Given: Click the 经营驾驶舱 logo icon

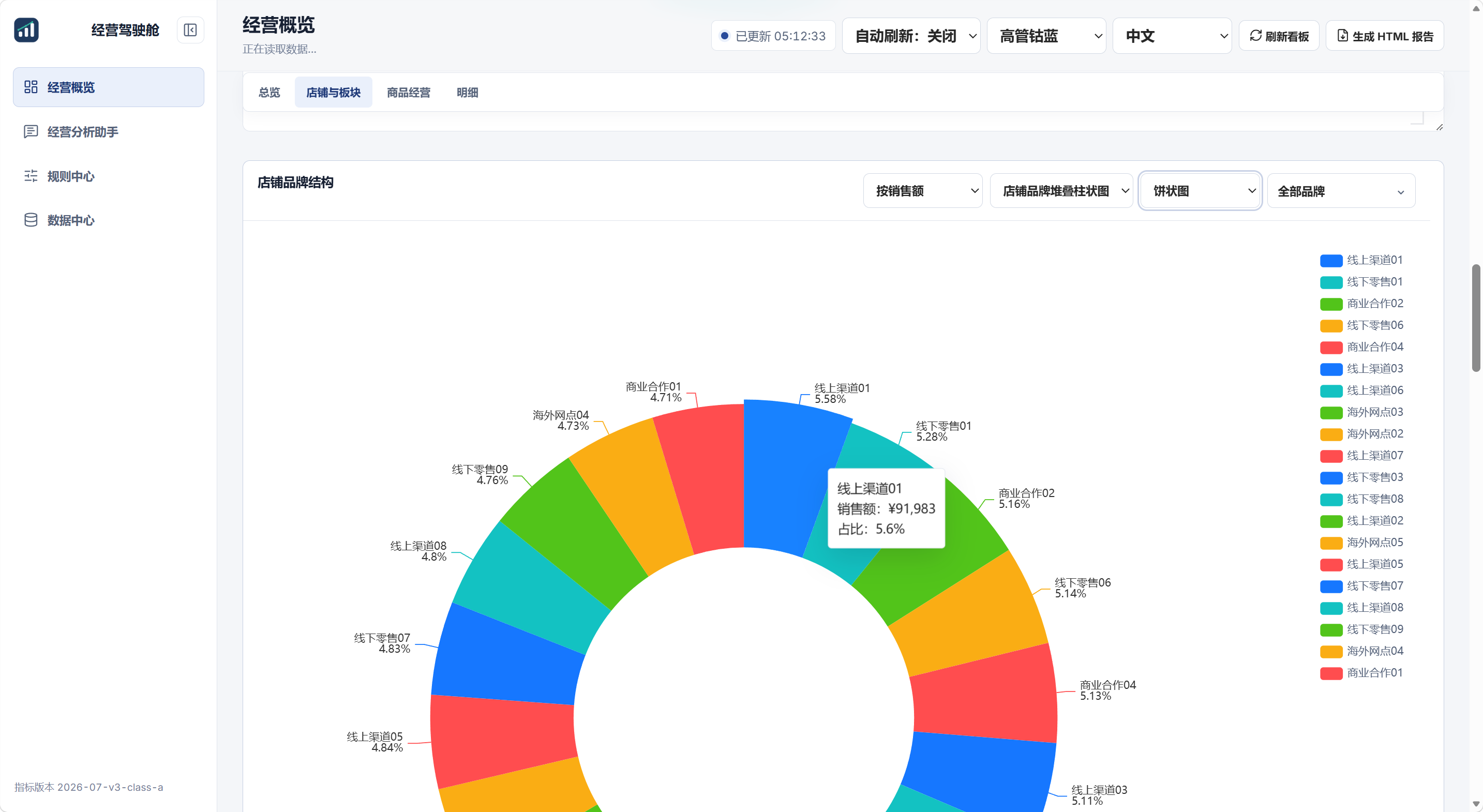Looking at the screenshot, I should (26, 30).
